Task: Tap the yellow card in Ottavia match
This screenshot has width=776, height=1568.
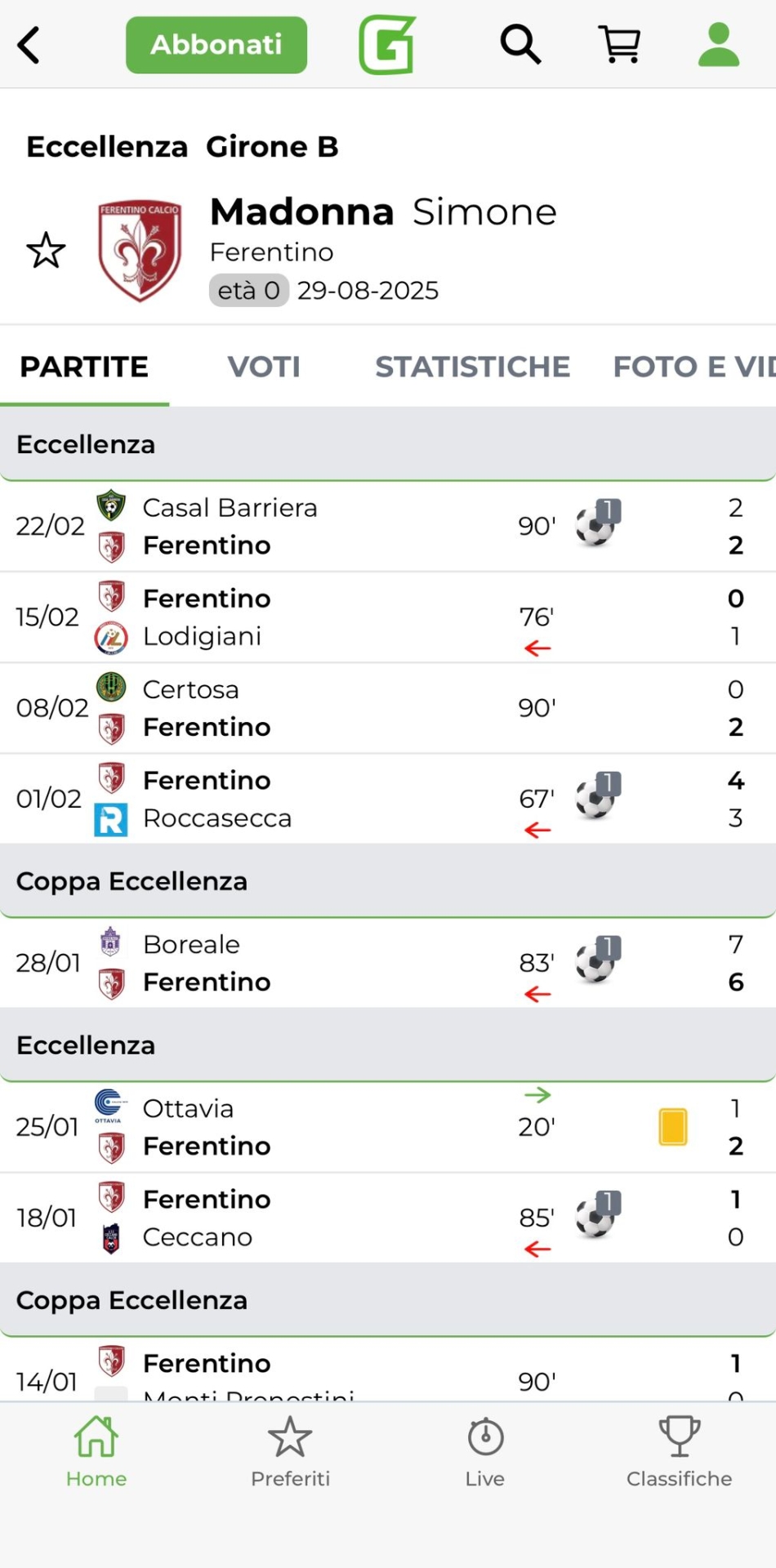Action: coord(673,1127)
